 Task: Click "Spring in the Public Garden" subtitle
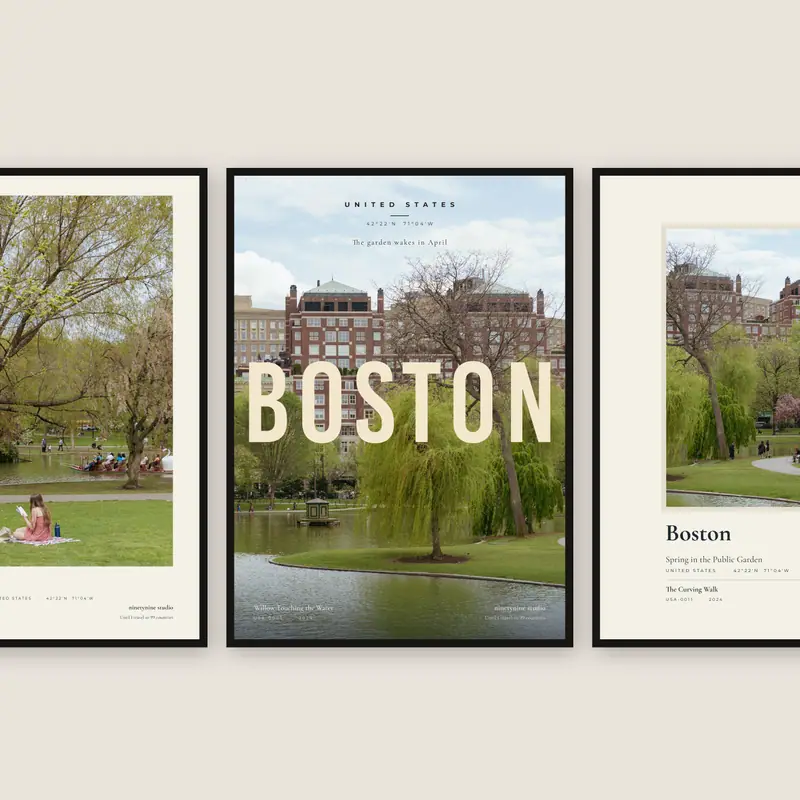tap(714, 559)
